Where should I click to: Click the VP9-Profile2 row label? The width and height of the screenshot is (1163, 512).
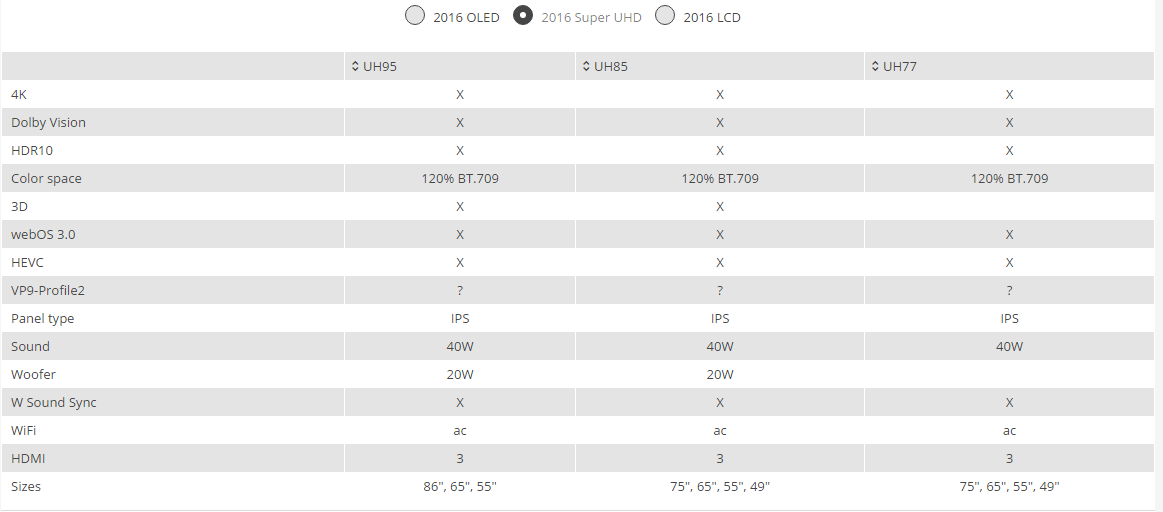coord(48,290)
